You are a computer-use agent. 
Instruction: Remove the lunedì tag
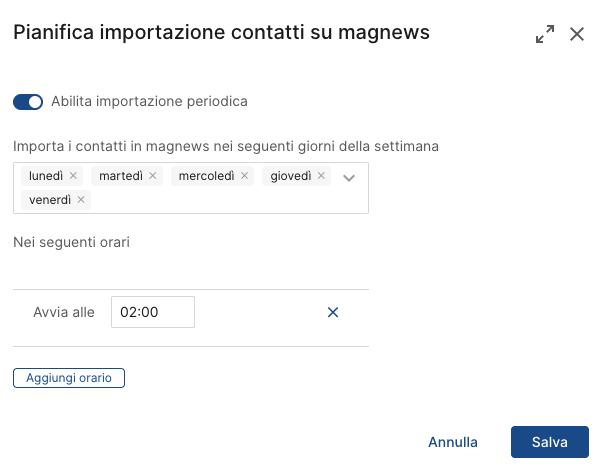click(73, 176)
